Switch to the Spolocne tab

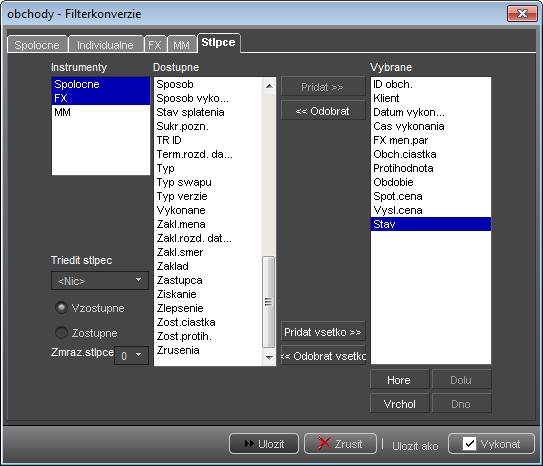tap(37, 45)
